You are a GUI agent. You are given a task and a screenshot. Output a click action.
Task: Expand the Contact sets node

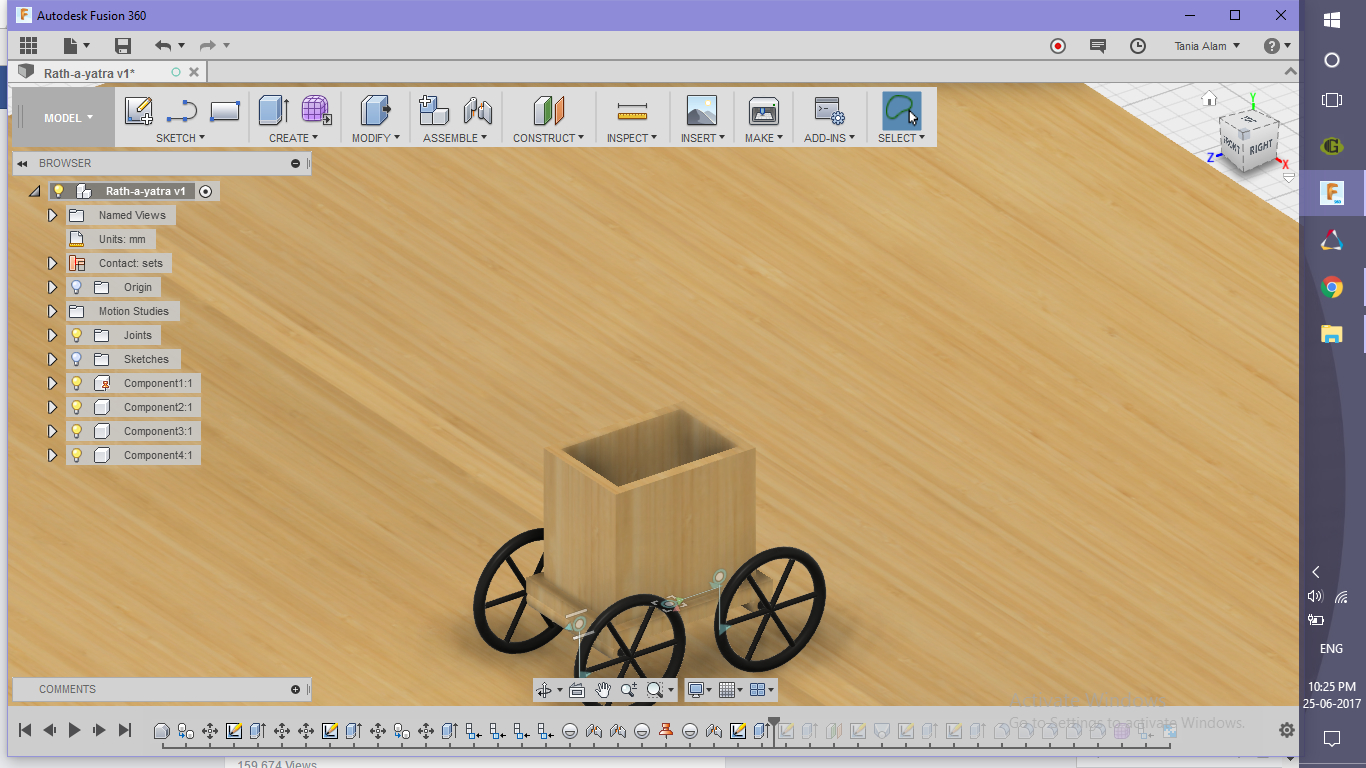point(53,263)
